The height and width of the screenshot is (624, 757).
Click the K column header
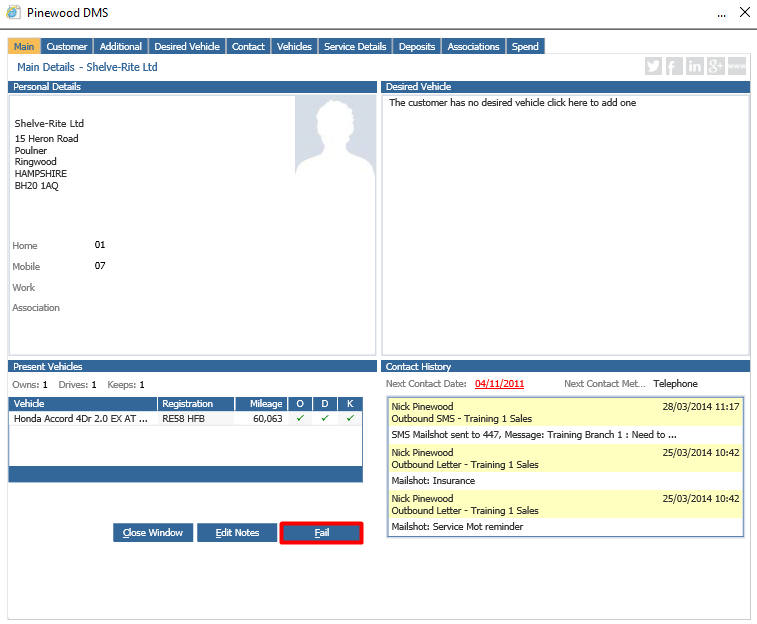click(350, 403)
